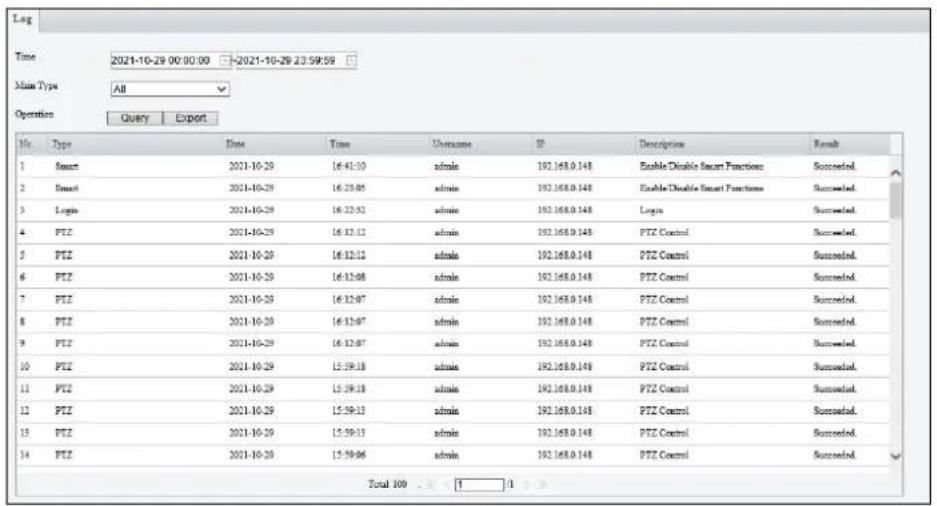Click the Total 109 label
Image resolution: width=937 pixels, height=506 pixels.
coord(387,484)
